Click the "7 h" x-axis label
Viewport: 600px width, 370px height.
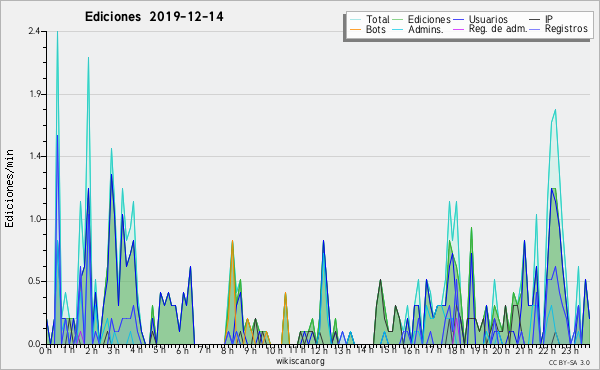[x=204, y=349]
